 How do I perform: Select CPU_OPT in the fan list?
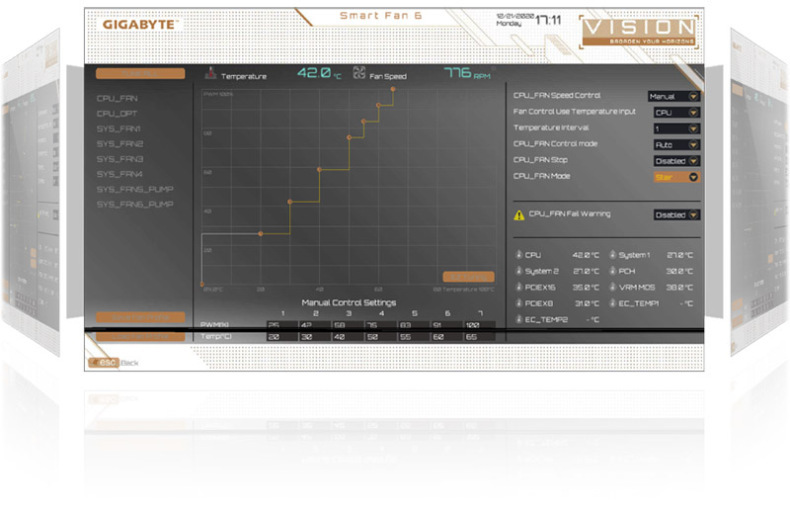[x=117, y=113]
